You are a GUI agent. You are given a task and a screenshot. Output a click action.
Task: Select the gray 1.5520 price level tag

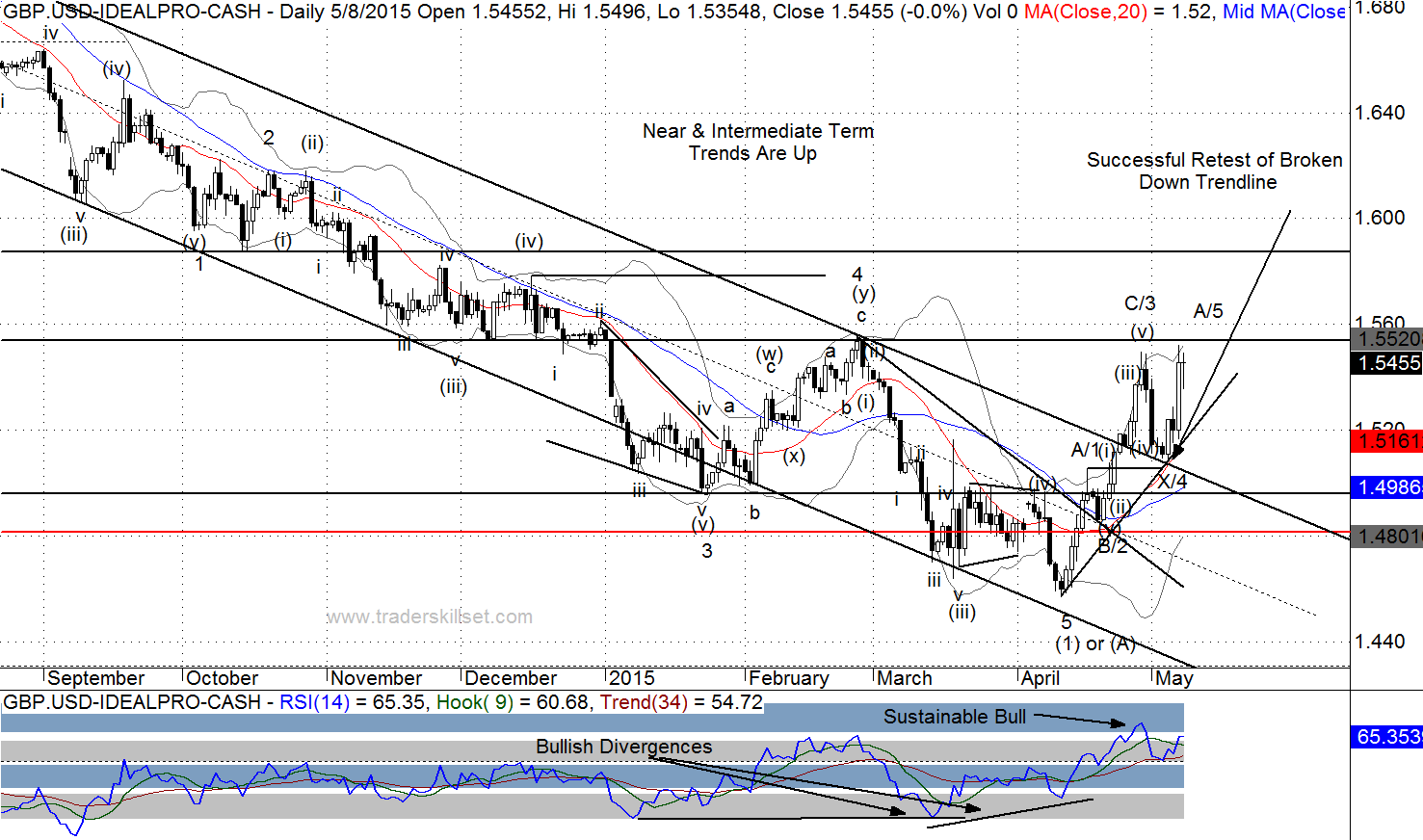[x=1387, y=339]
